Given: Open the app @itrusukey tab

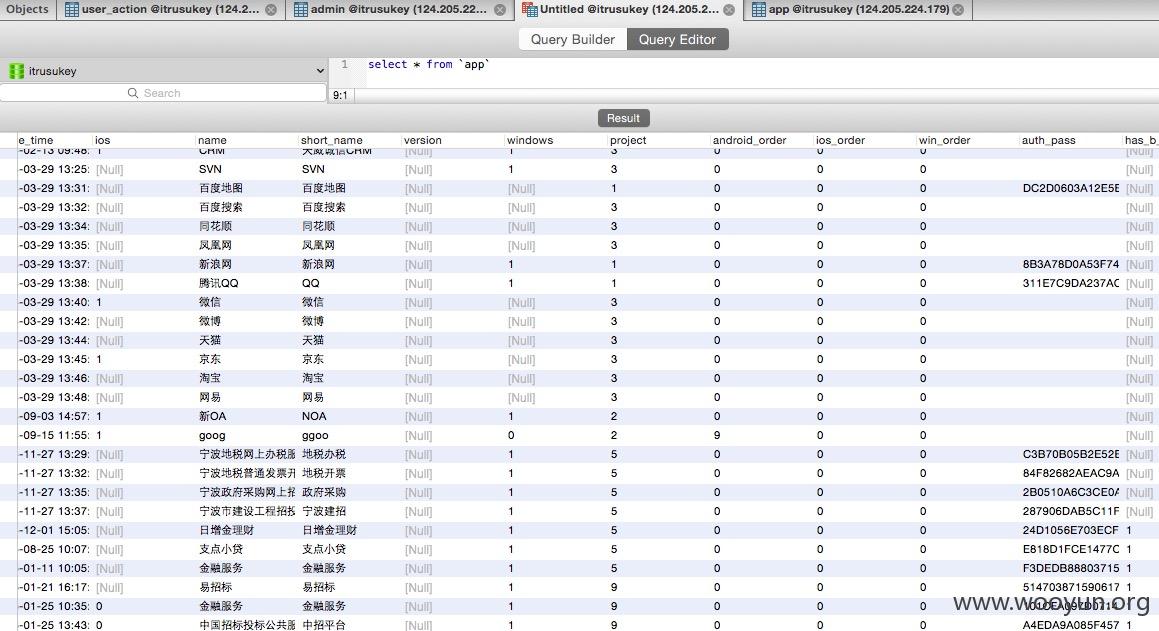Looking at the screenshot, I should (858, 10).
